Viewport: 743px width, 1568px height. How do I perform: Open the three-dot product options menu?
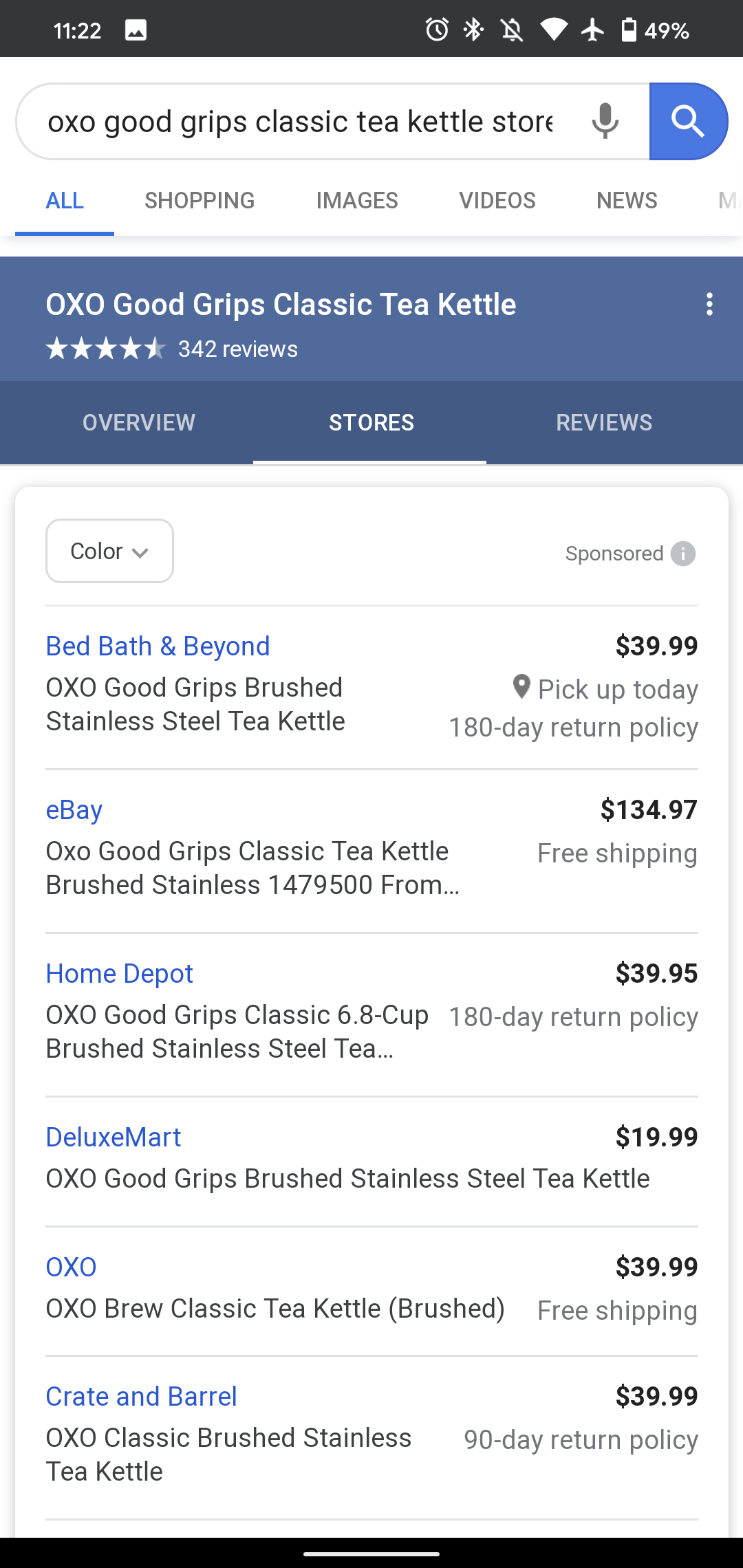[709, 305]
